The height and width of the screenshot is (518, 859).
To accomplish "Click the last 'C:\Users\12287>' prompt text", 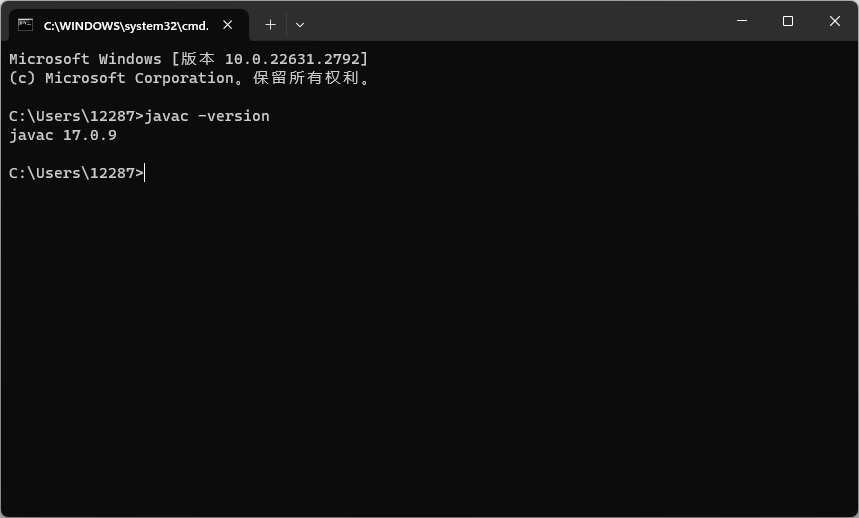I will pyautogui.click(x=76, y=173).
